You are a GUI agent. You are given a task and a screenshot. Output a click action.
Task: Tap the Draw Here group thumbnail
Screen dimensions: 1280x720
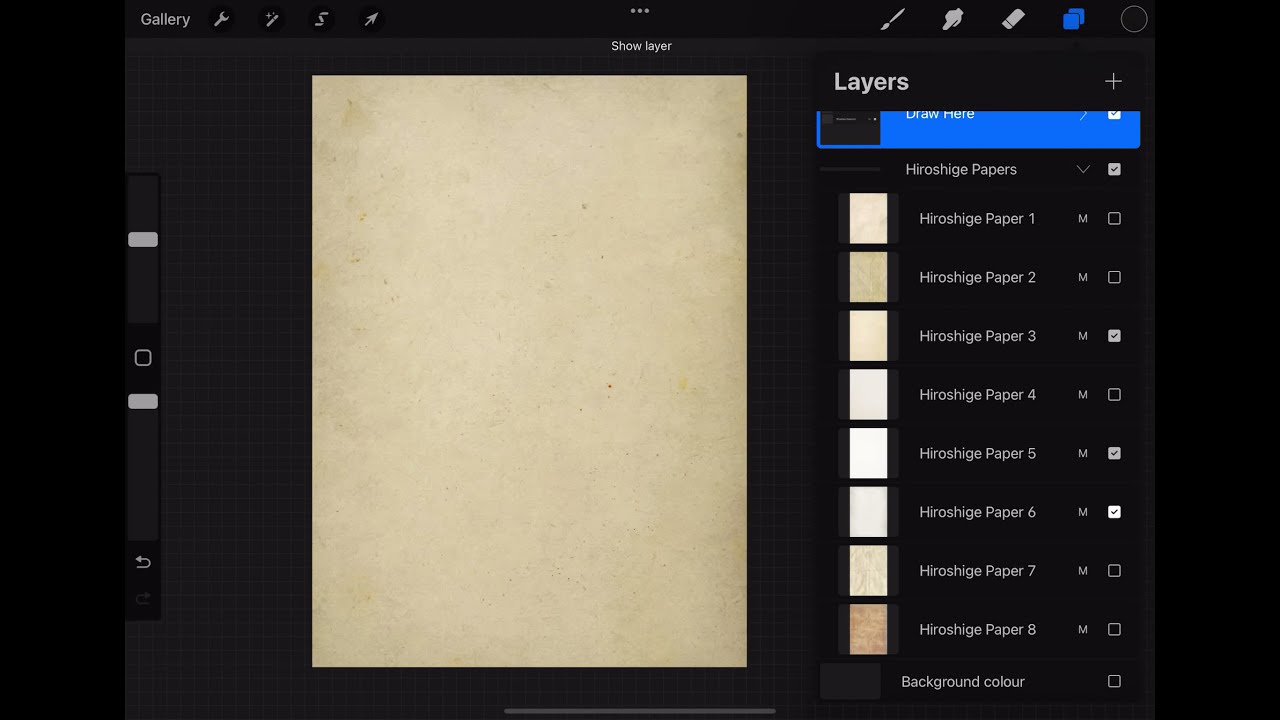(x=850, y=127)
